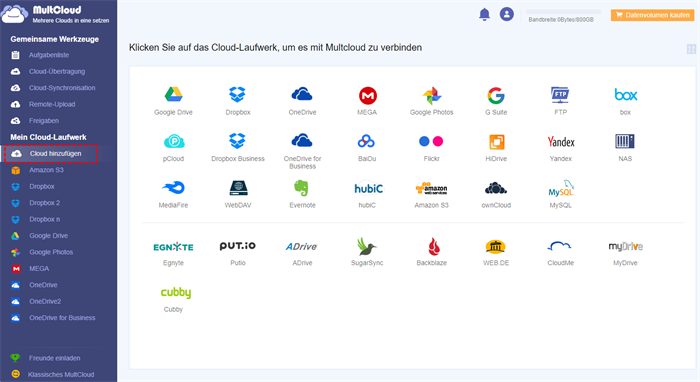Choose the MEGA cloud service icon
This screenshot has width=700, height=382.
tap(368, 96)
